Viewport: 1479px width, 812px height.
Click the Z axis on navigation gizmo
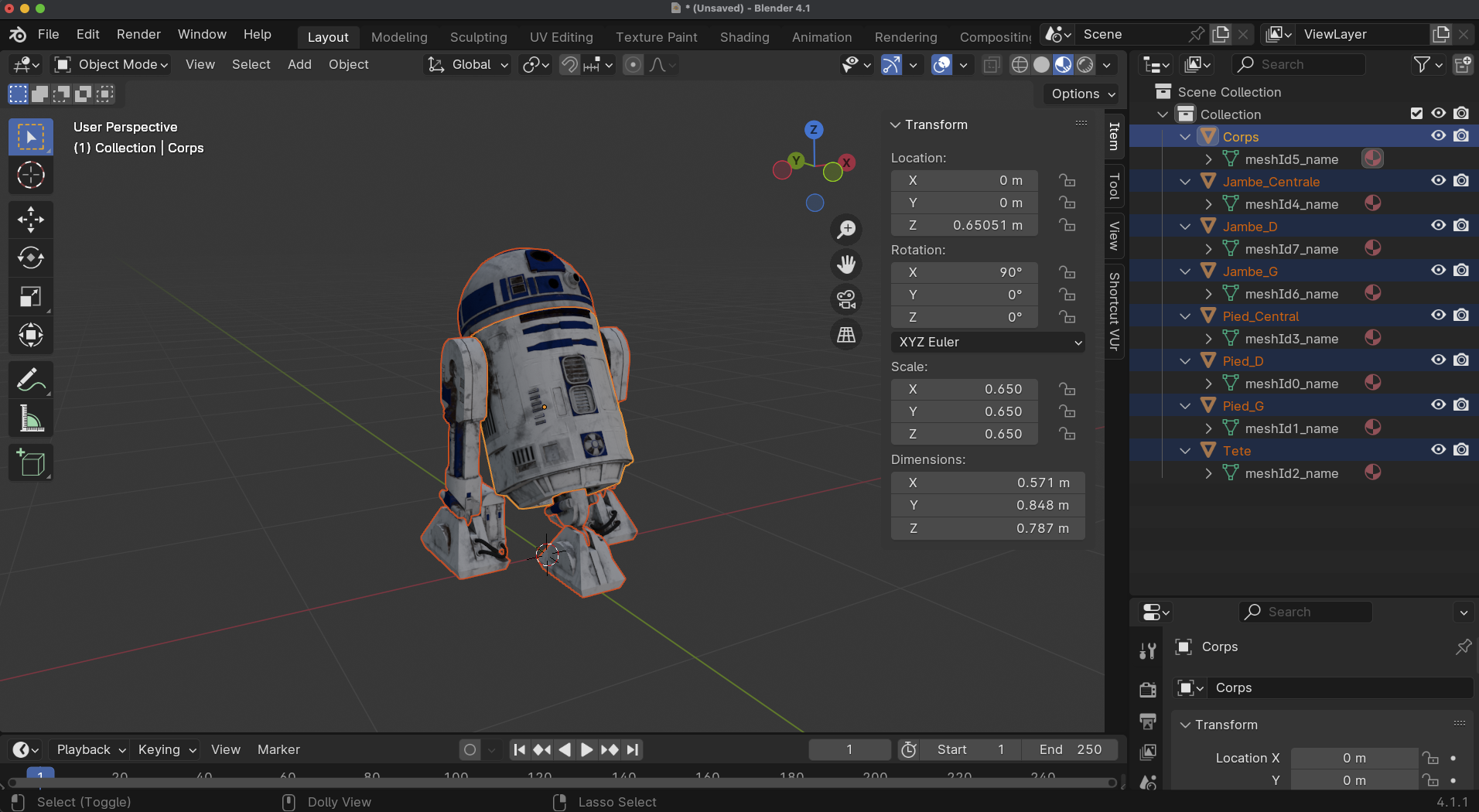(x=813, y=130)
